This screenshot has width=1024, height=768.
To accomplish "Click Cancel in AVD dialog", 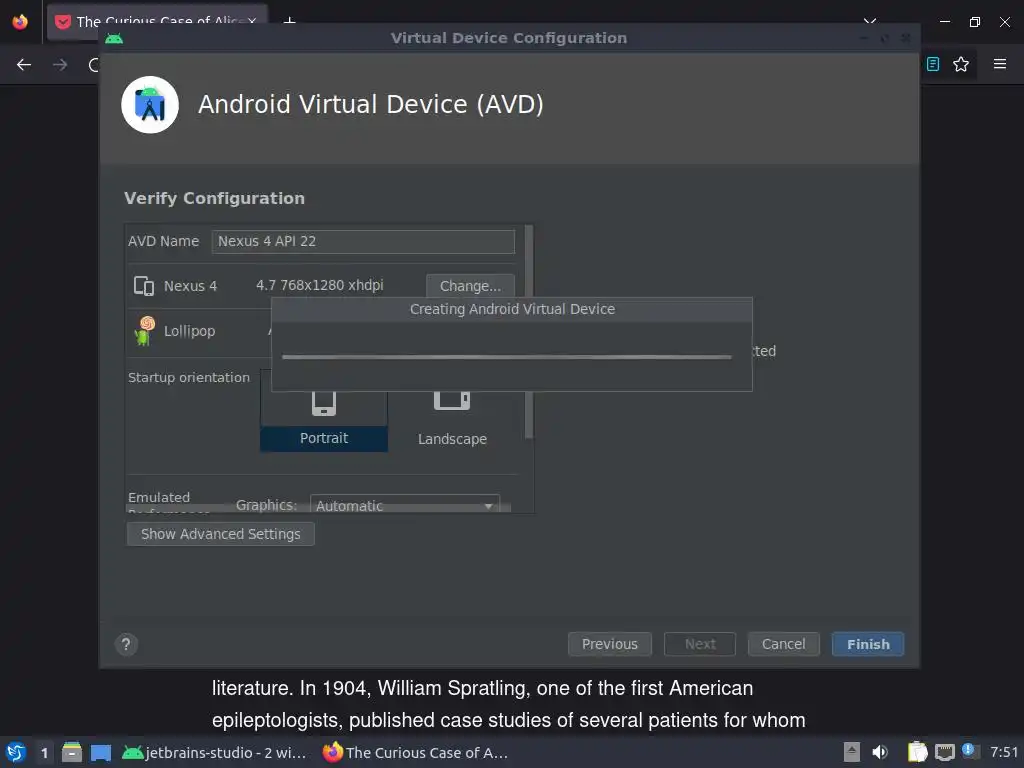I will coord(783,644).
